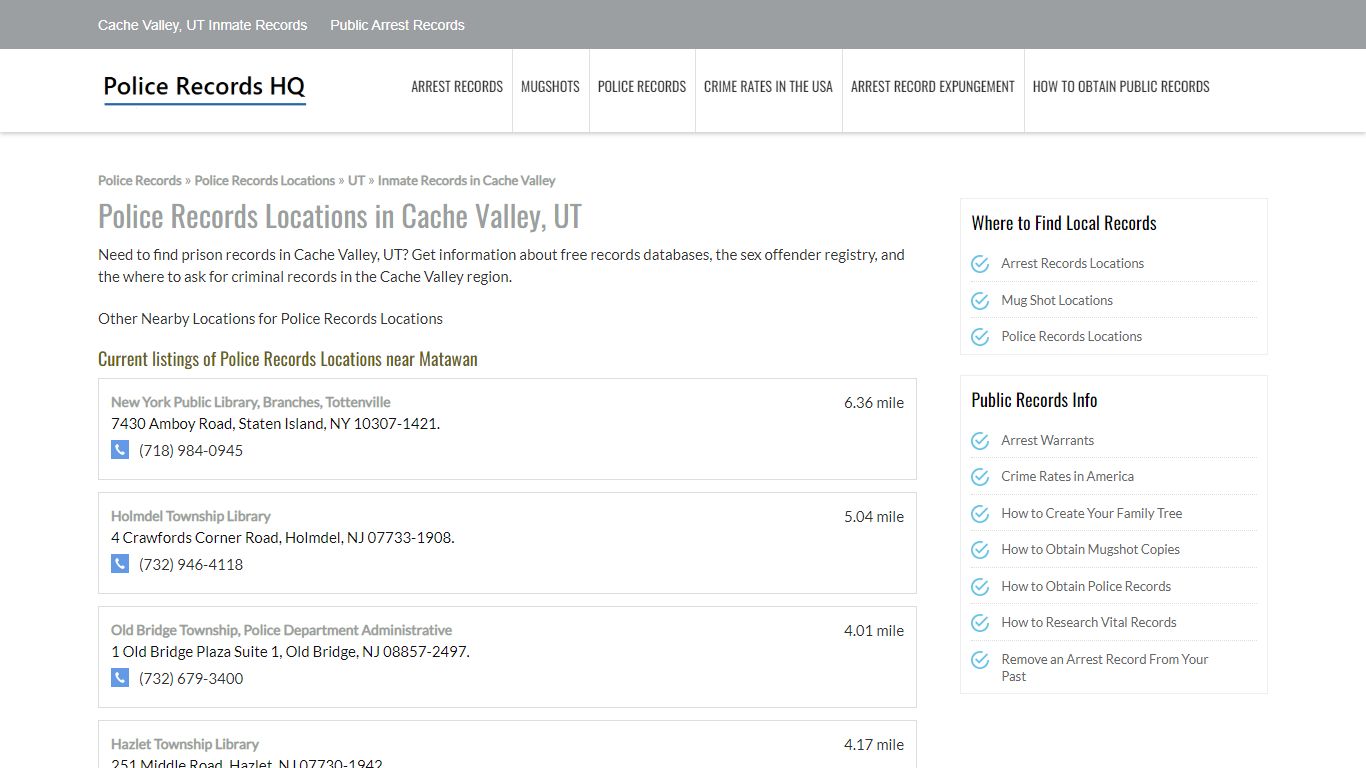Click checkmark icon next to Mug Shot Locations

pyautogui.click(x=980, y=300)
